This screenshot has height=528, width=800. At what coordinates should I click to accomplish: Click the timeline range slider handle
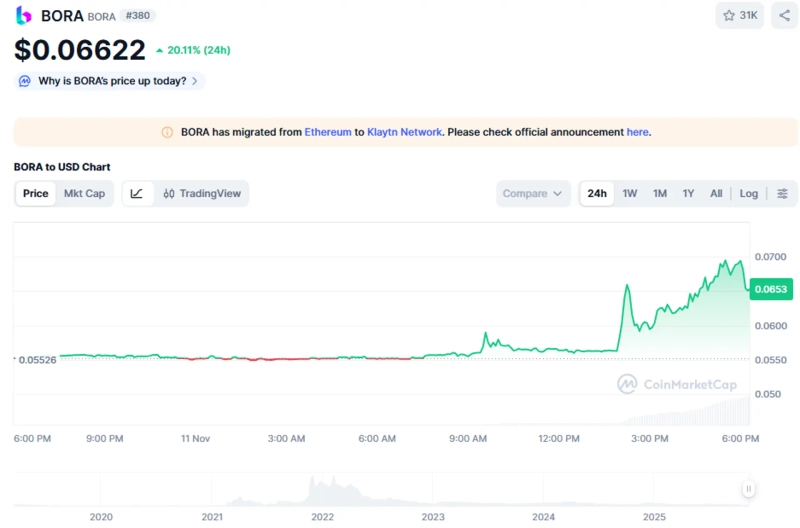(x=747, y=489)
